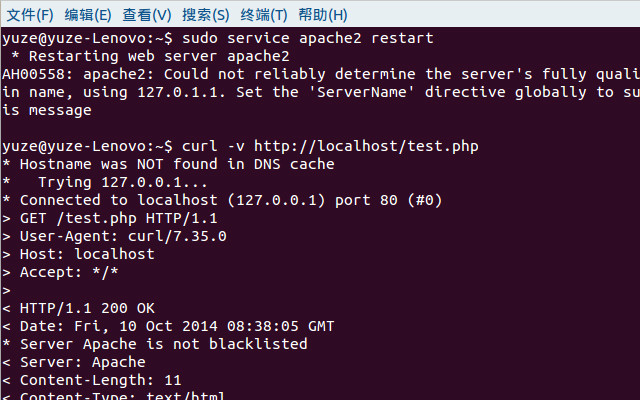Click the 'Trying 127.0.0.1...' line

coord(105,182)
